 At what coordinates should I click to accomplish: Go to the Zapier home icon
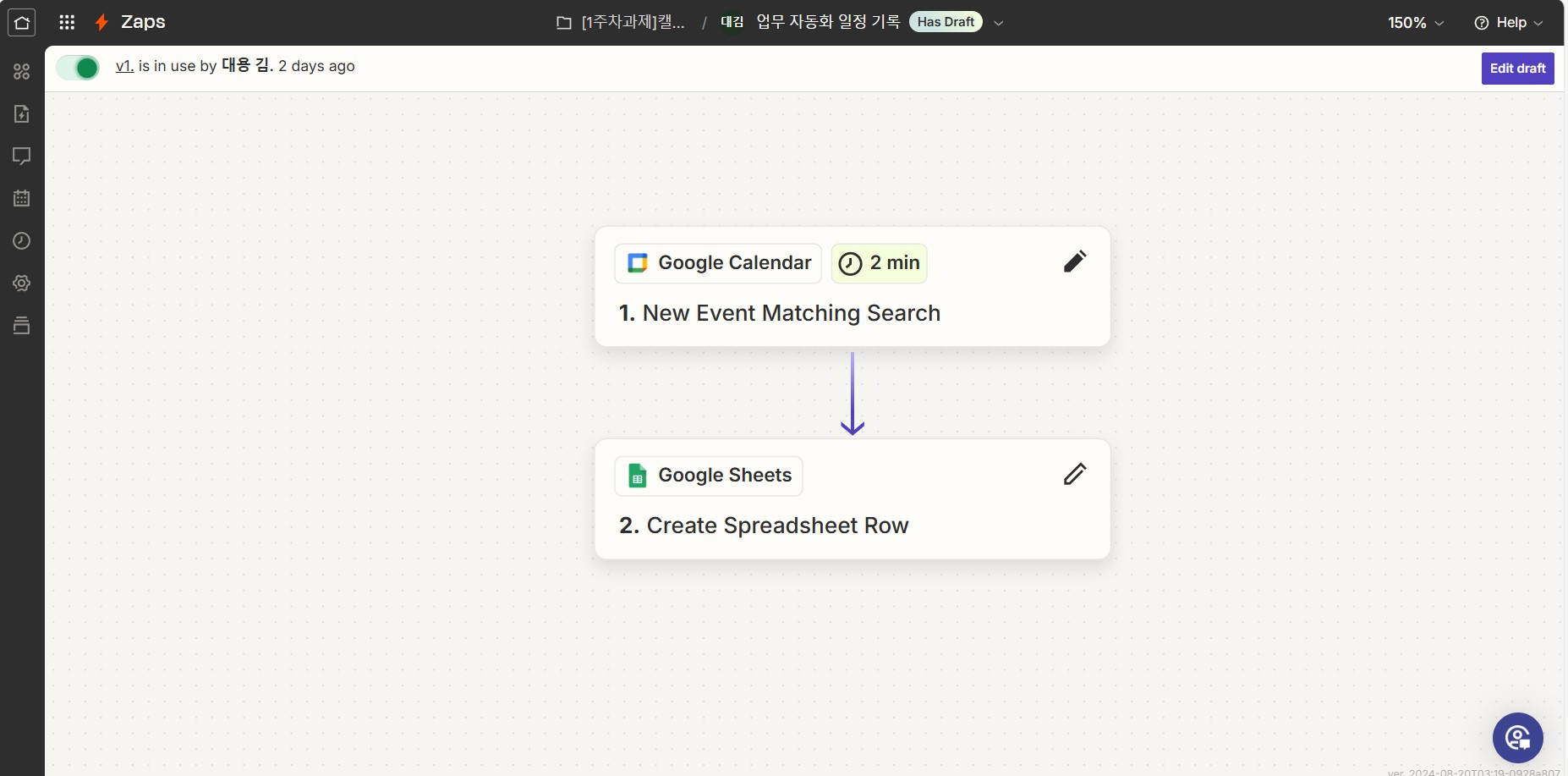(x=22, y=22)
